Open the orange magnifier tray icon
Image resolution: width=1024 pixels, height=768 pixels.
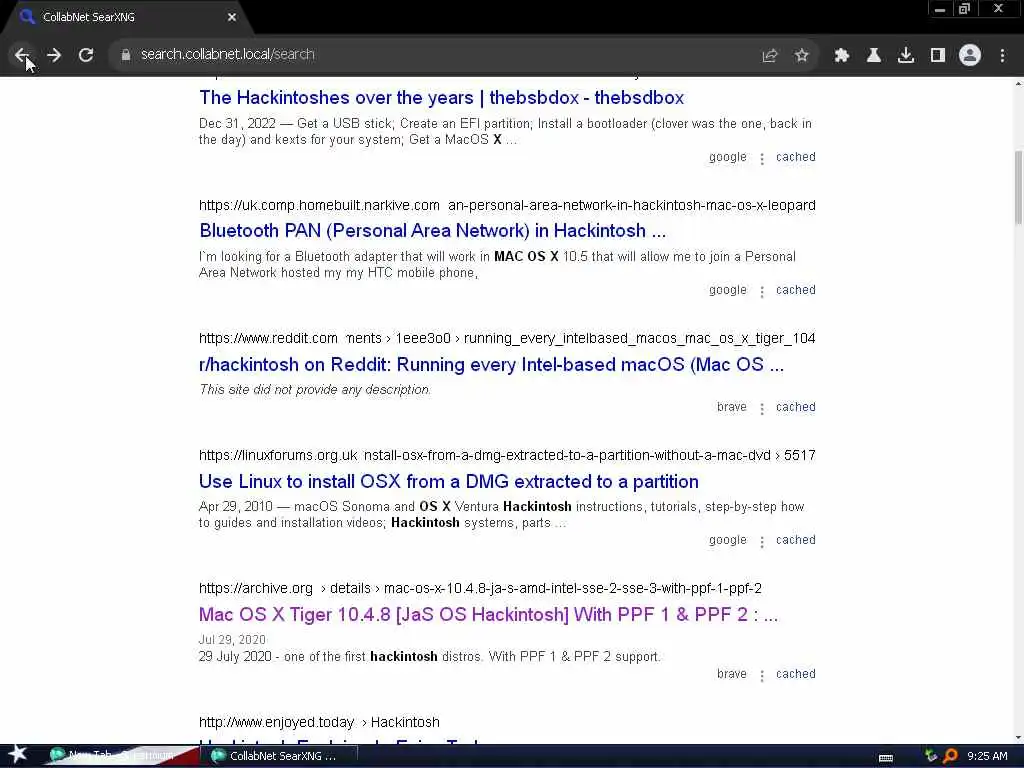(x=951, y=756)
